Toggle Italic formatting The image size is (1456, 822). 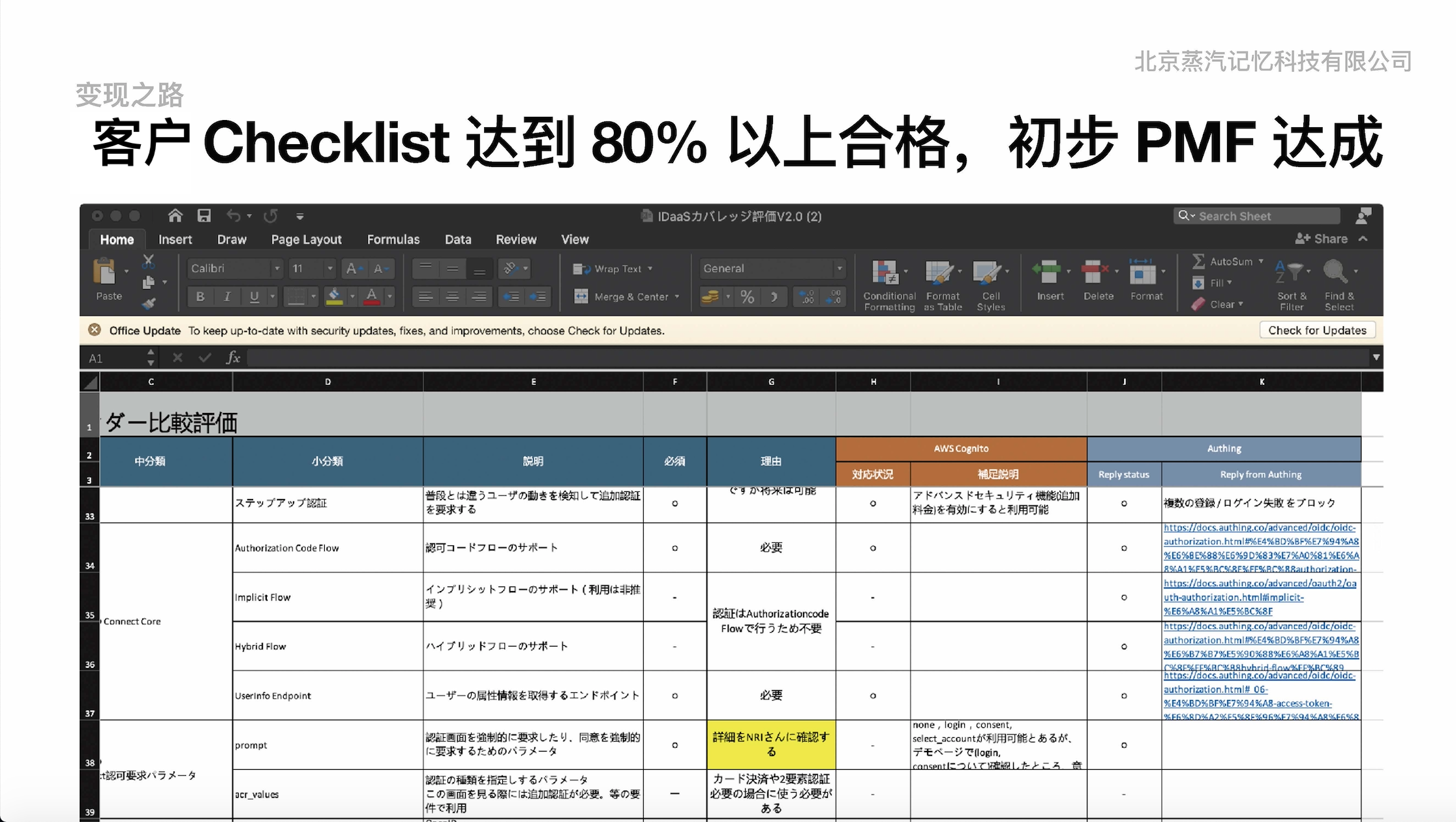click(x=227, y=297)
